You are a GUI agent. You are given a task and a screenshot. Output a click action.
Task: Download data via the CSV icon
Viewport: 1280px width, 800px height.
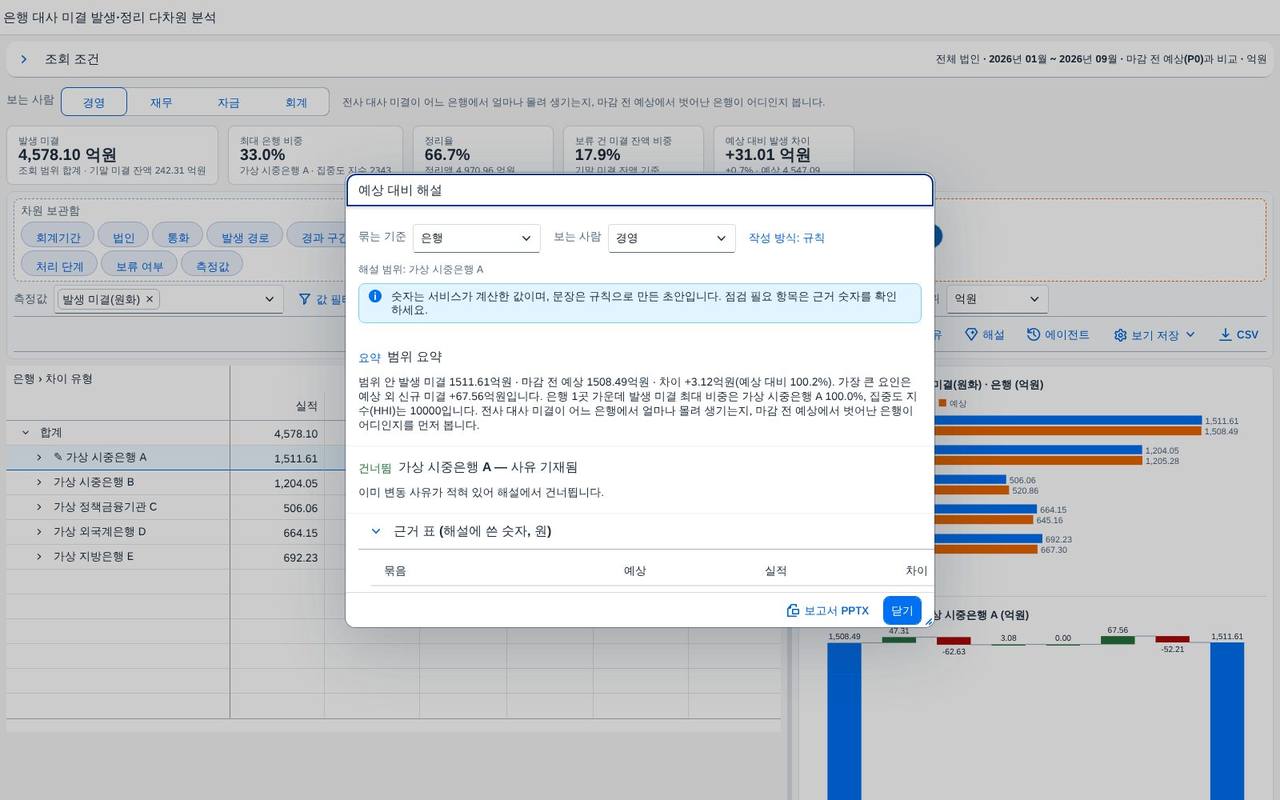click(x=1225, y=335)
